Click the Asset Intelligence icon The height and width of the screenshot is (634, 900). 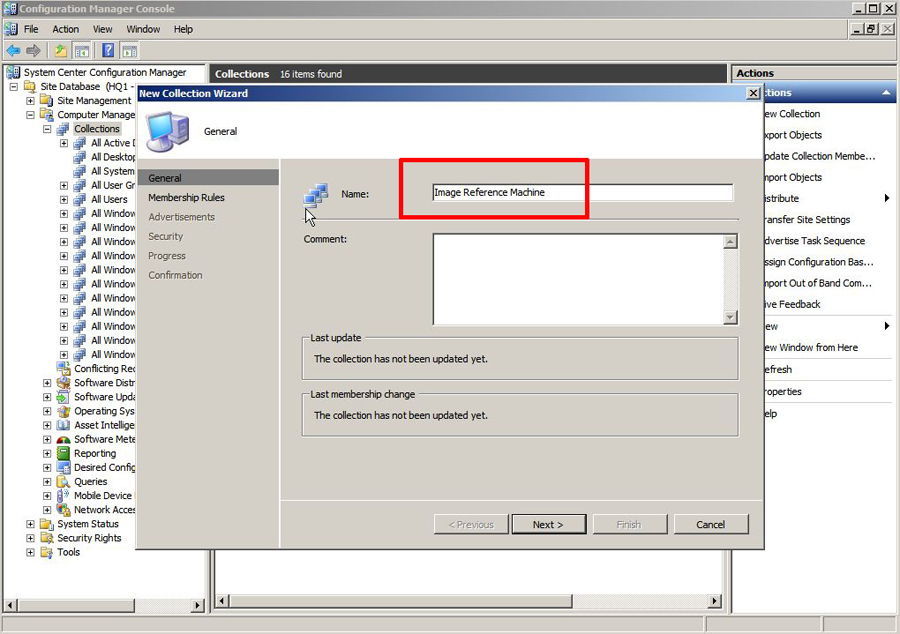(63, 425)
